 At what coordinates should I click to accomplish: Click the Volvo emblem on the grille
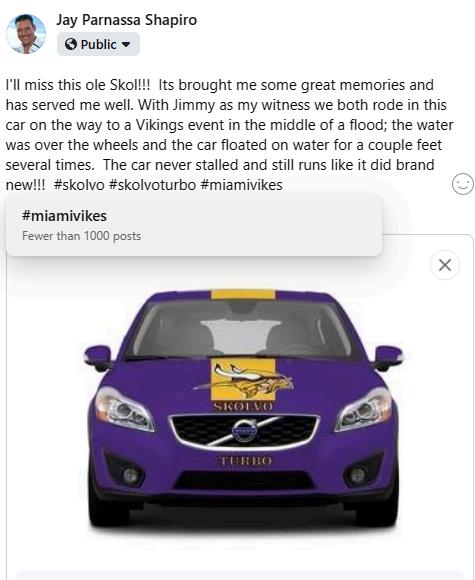[243, 431]
